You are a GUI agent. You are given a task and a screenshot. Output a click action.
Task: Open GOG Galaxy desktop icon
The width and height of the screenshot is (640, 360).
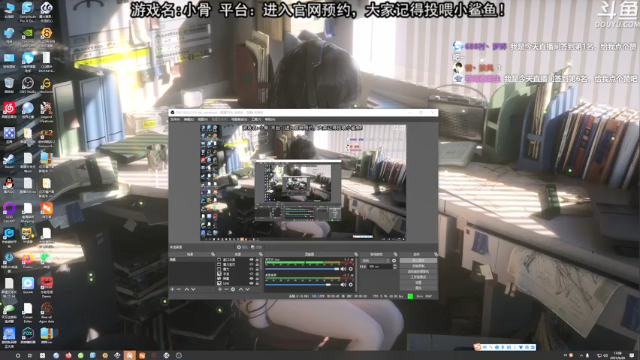[x=9, y=209]
